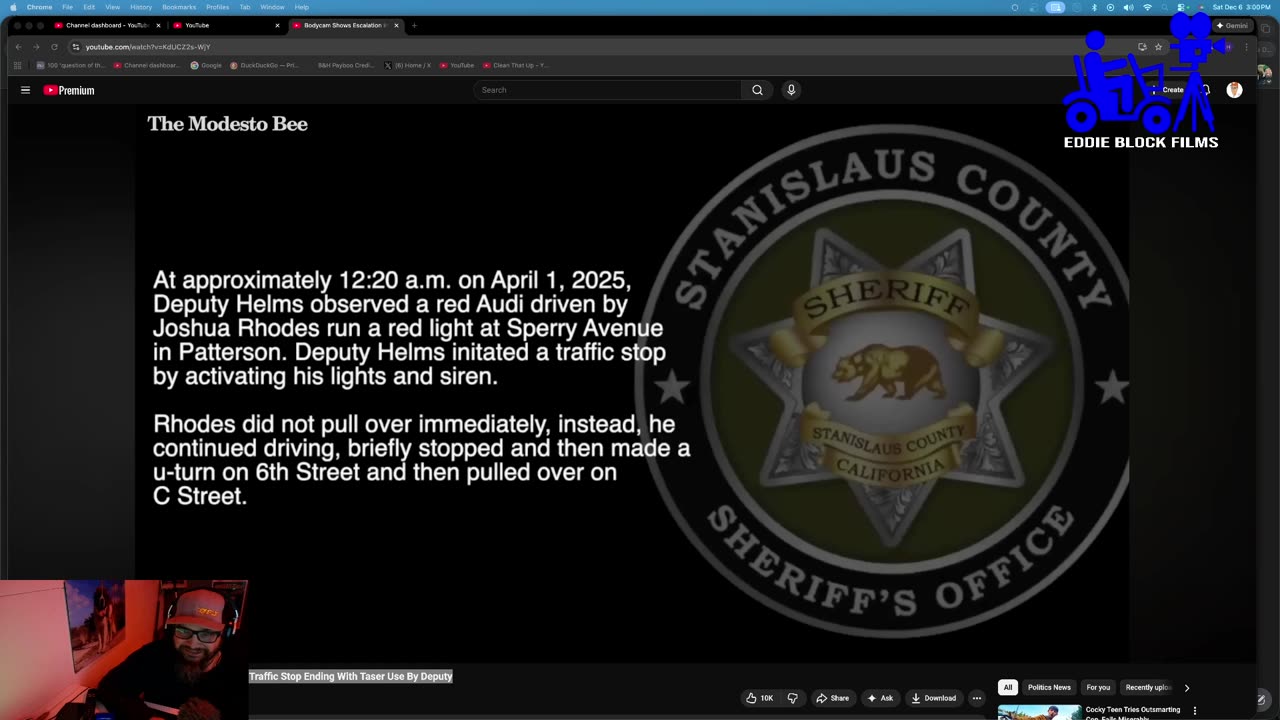Start voice search with microphone icon
This screenshot has width=1280, height=720.
(x=791, y=90)
